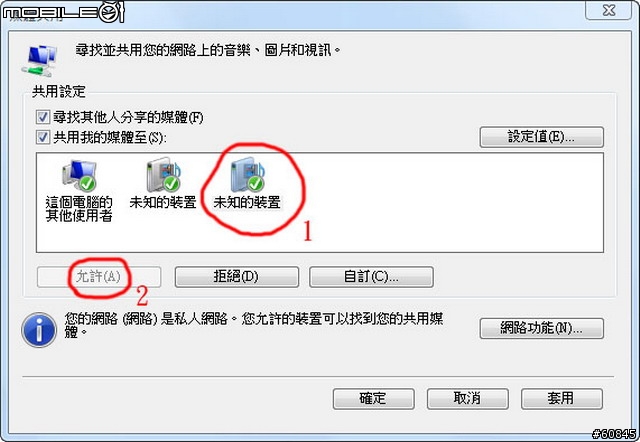Toggle 尋找其他人分享的媒體 checkbox
Viewport: 640px width, 442px height.
tap(43, 118)
